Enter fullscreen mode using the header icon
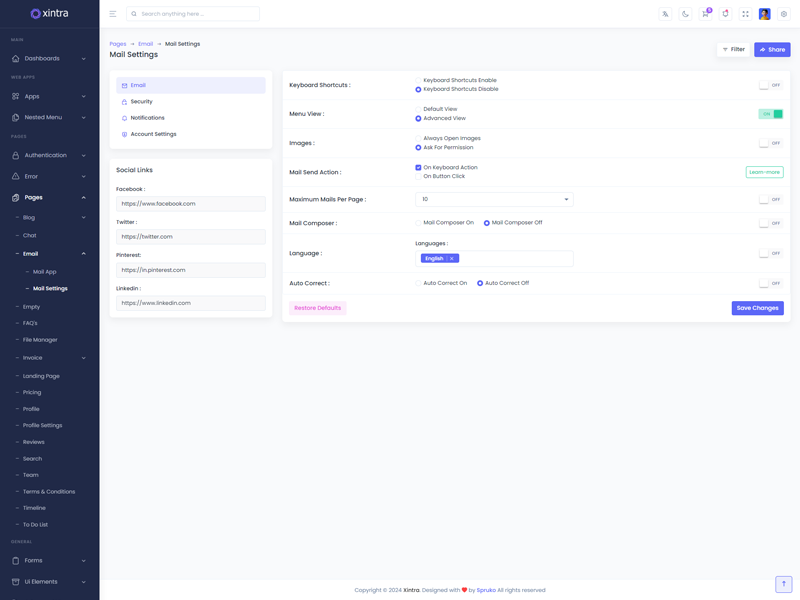800x600 pixels. 745,14
